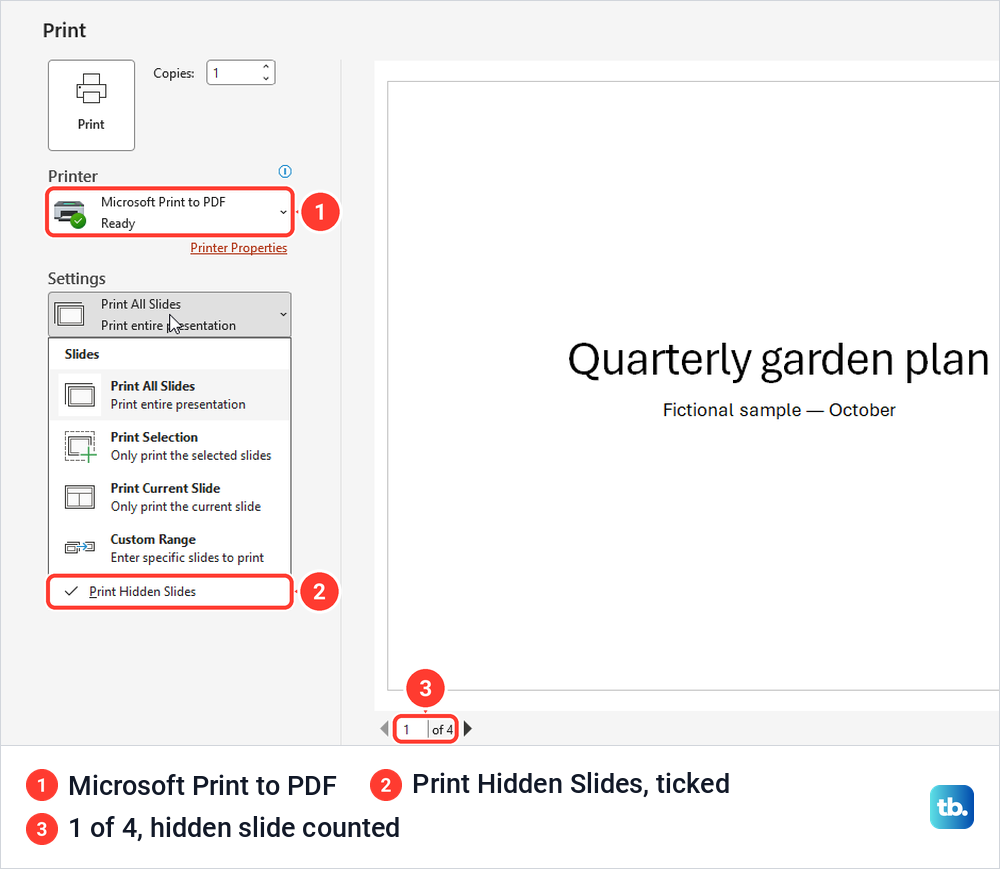Viewport: 1000px width, 869px height.
Task: Click inside the Copies number field
Action: (x=234, y=73)
